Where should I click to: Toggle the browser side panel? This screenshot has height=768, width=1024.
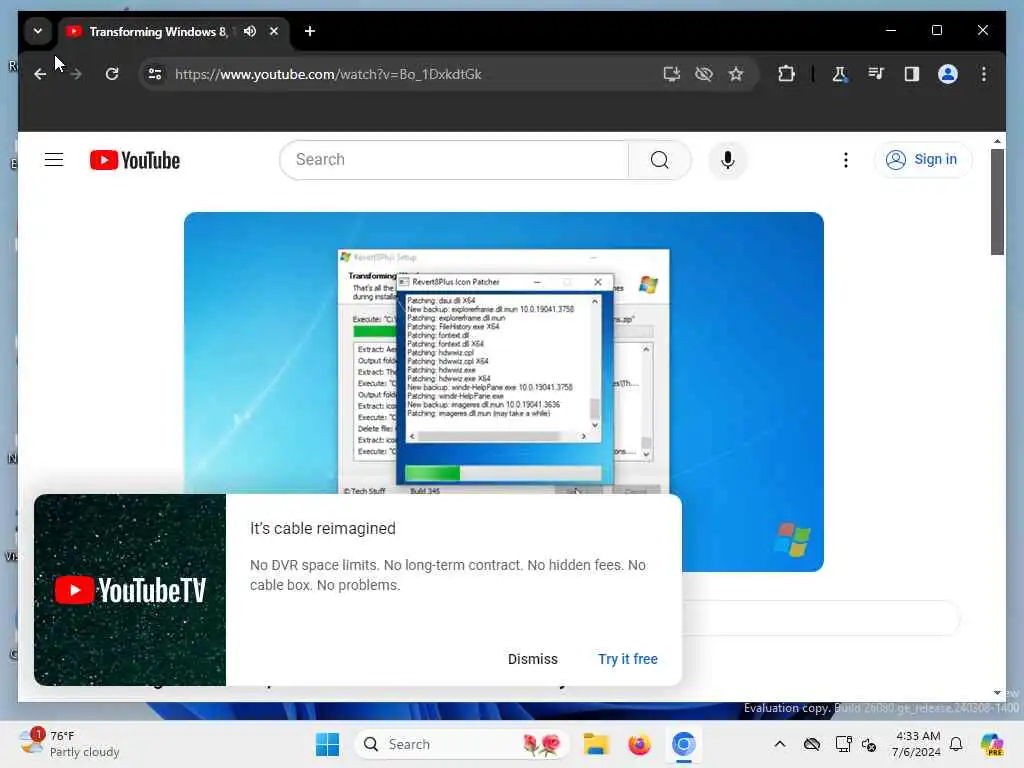pos(912,74)
